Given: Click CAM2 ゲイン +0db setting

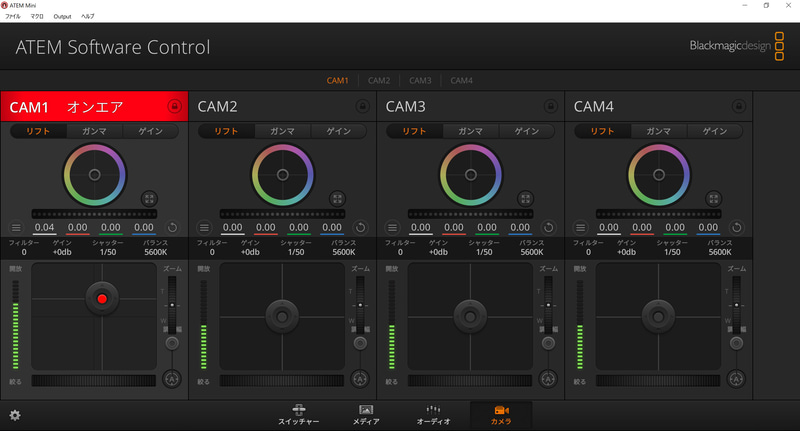Looking at the screenshot, I should tap(250, 247).
